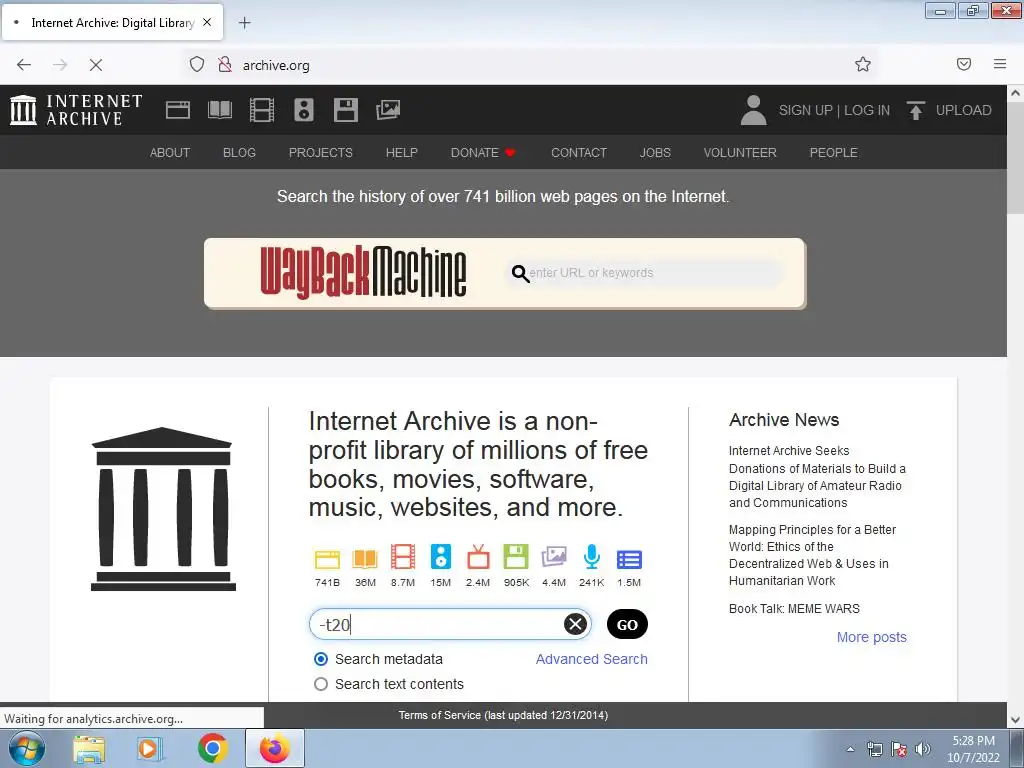
Task: Click the volume speaker tray icon
Action: click(x=923, y=749)
